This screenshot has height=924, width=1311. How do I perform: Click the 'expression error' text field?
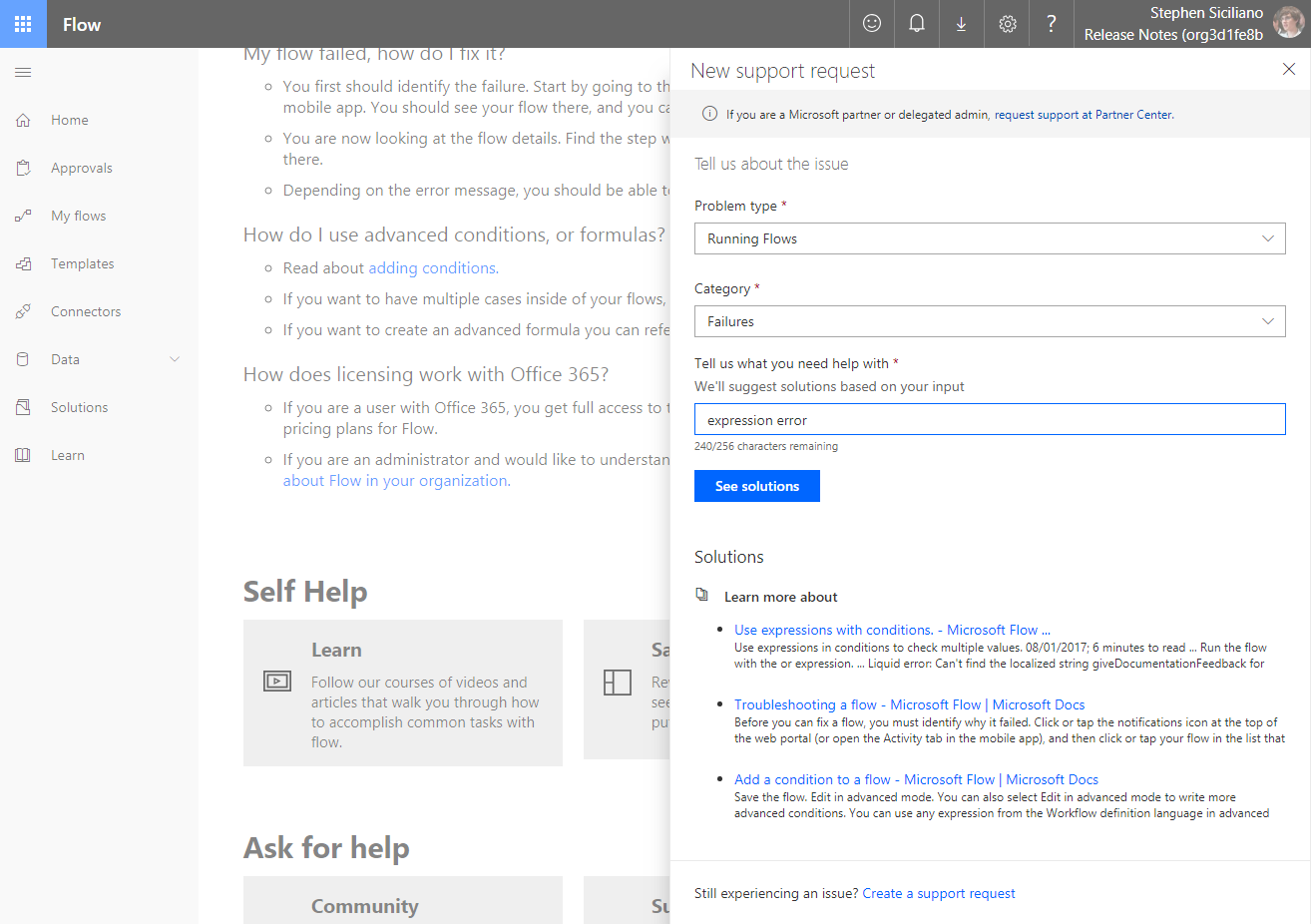989,420
